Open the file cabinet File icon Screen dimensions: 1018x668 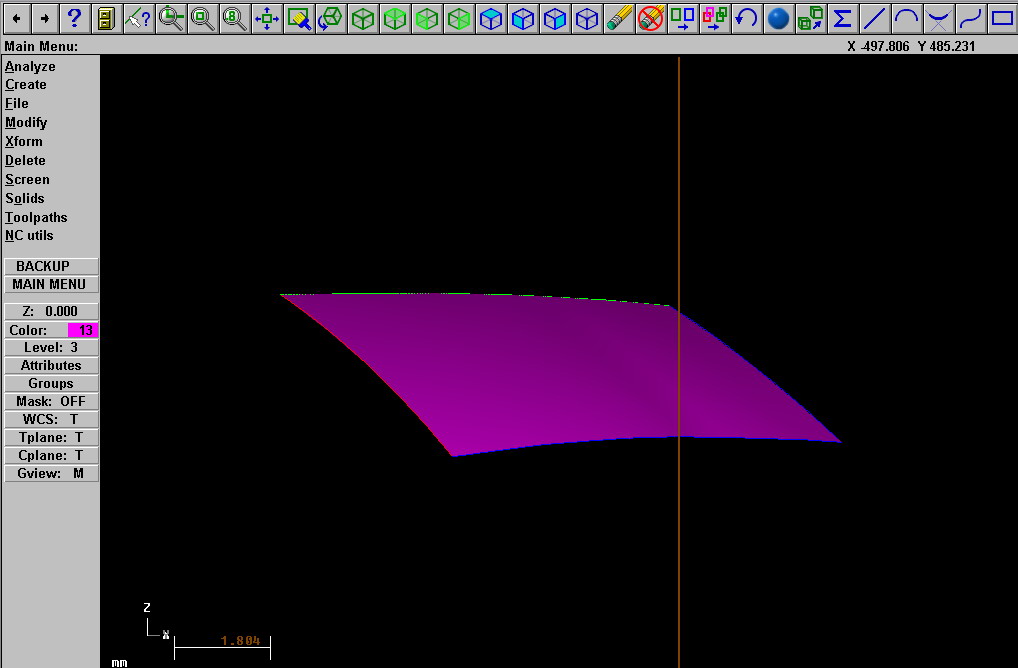pyautogui.click(x=106, y=19)
